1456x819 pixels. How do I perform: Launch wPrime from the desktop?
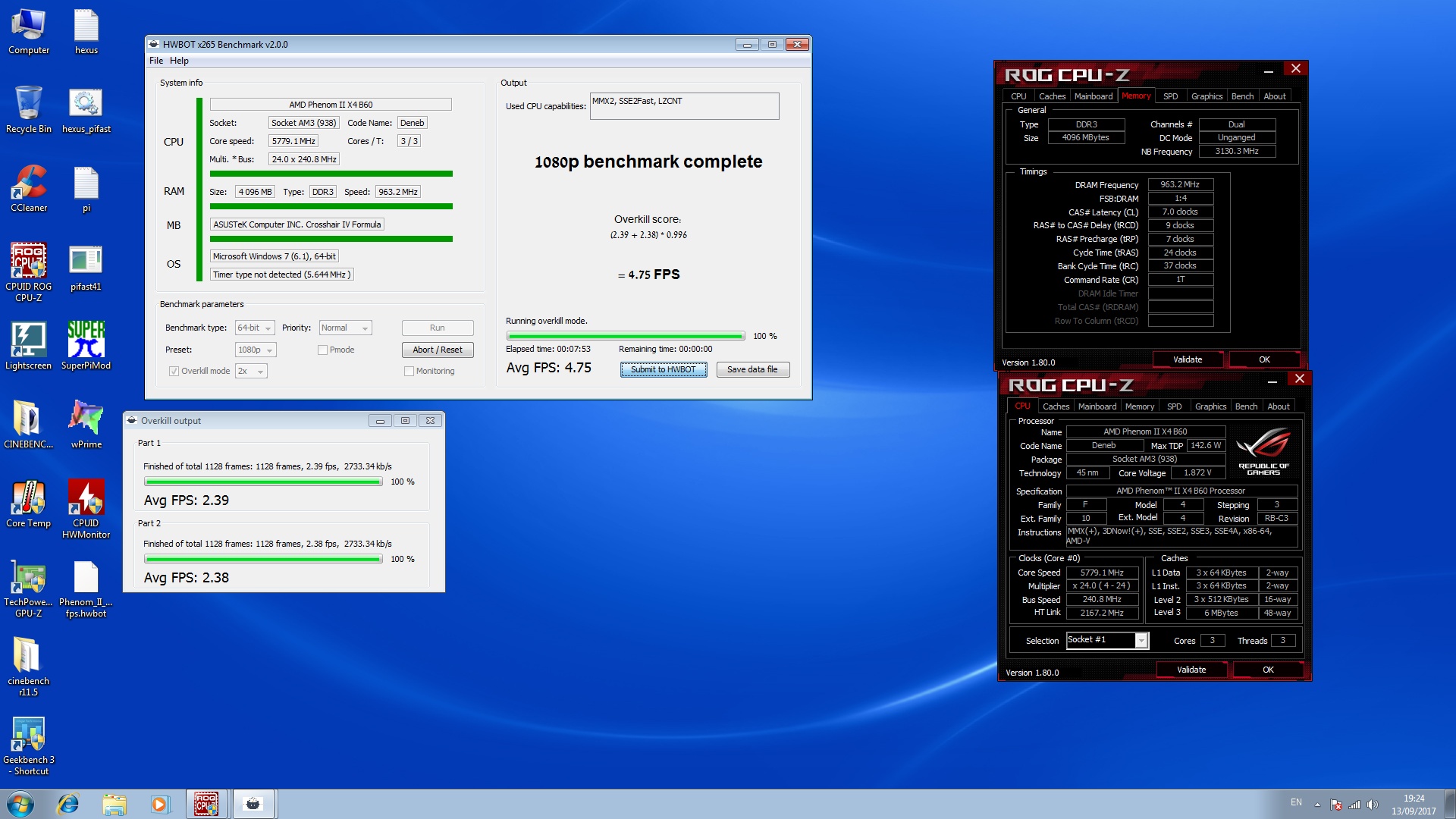coord(86,425)
